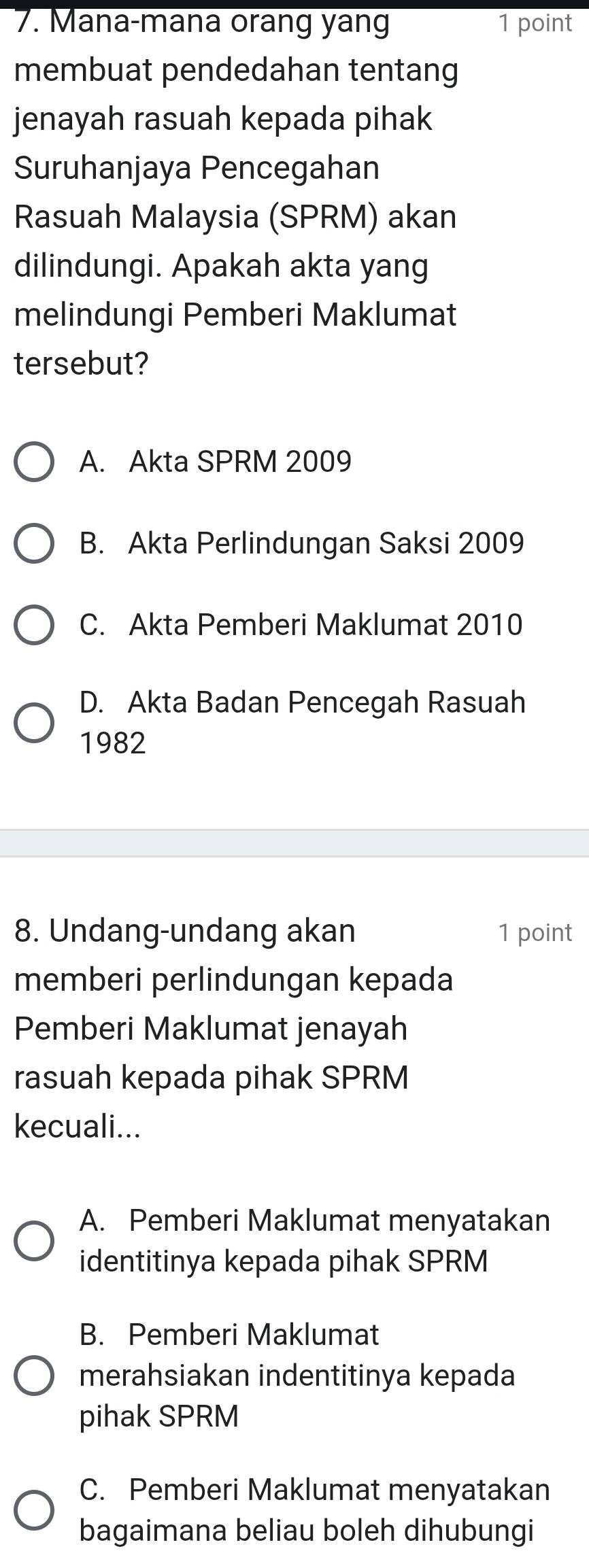Click label text 'bagaimana beliau boleh dihubungi'

pyautogui.click(x=307, y=1531)
